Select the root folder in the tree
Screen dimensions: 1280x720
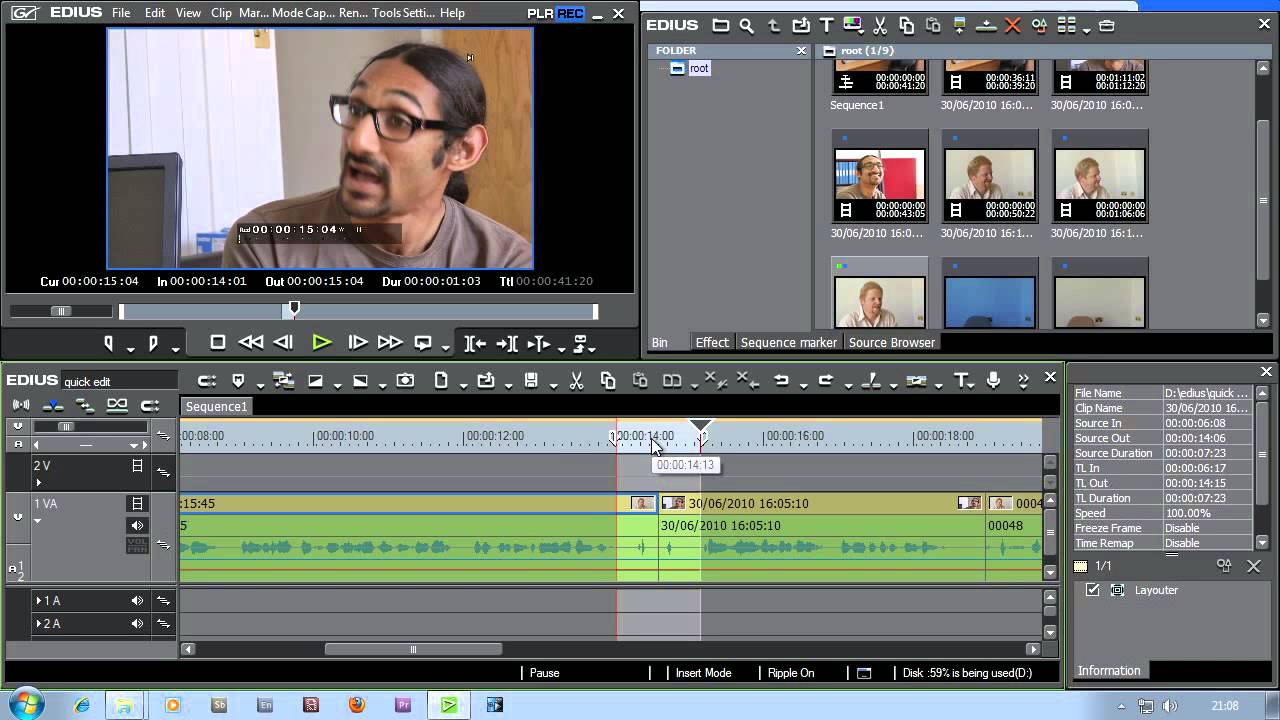(x=698, y=68)
